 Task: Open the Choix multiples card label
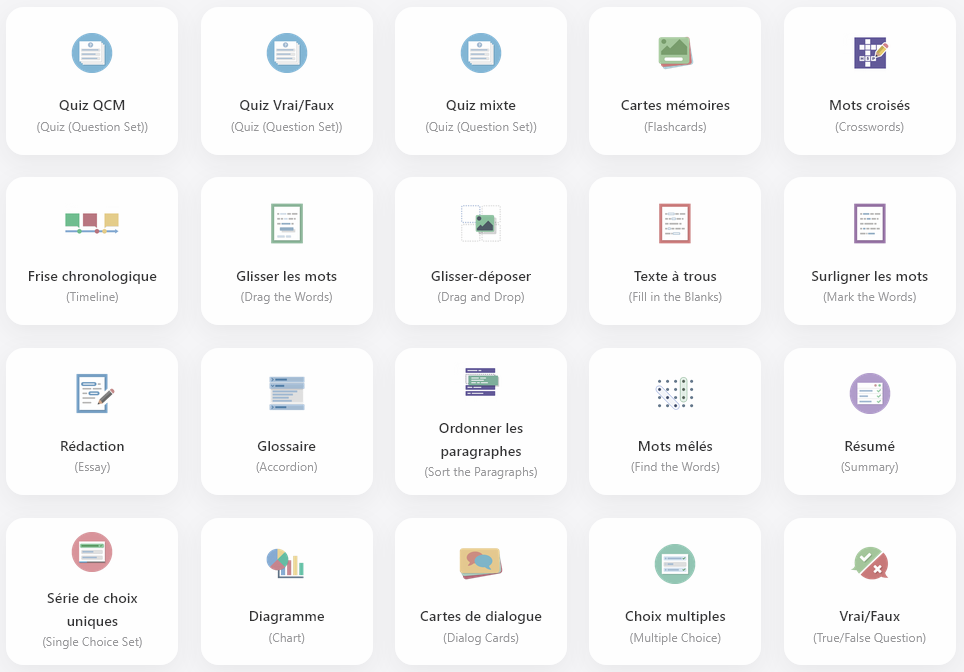click(x=675, y=616)
